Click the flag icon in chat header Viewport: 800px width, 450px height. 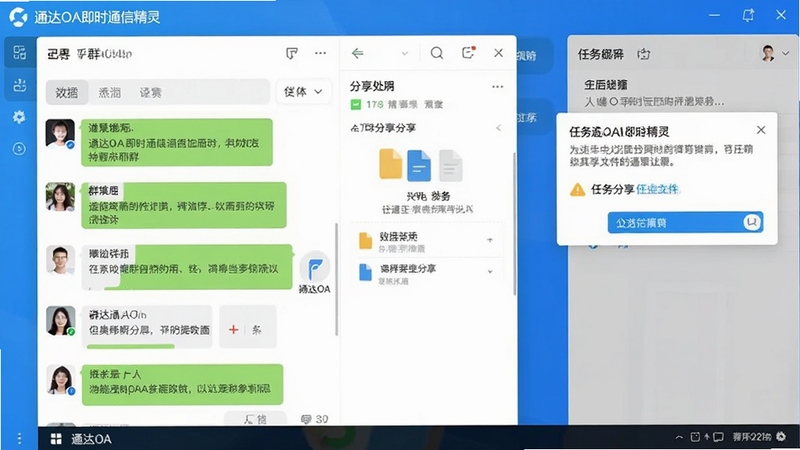(x=291, y=53)
